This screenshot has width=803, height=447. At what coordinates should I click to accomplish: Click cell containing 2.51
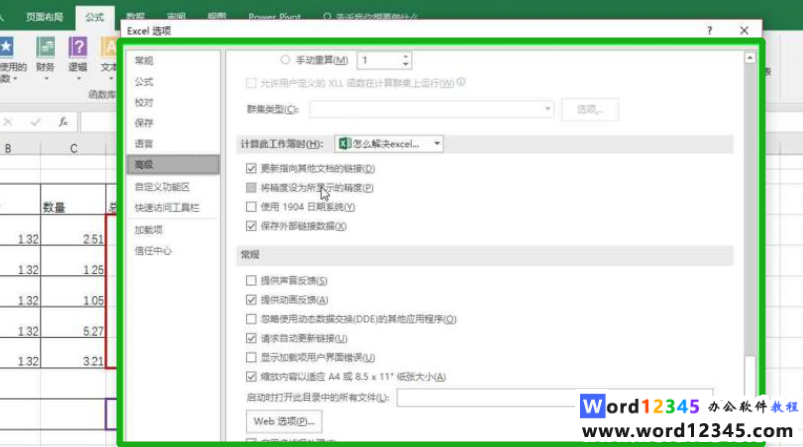[73, 230]
